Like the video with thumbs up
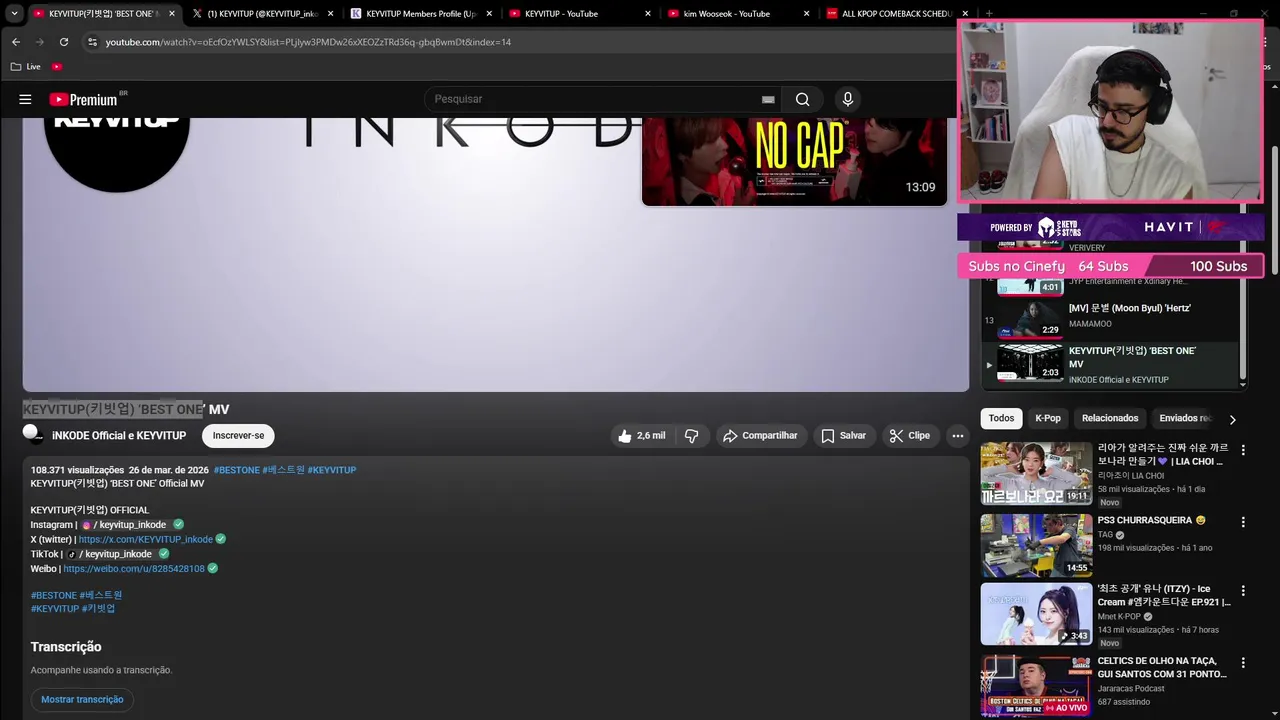The width and height of the screenshot is (1280, 720). [641, 436]
